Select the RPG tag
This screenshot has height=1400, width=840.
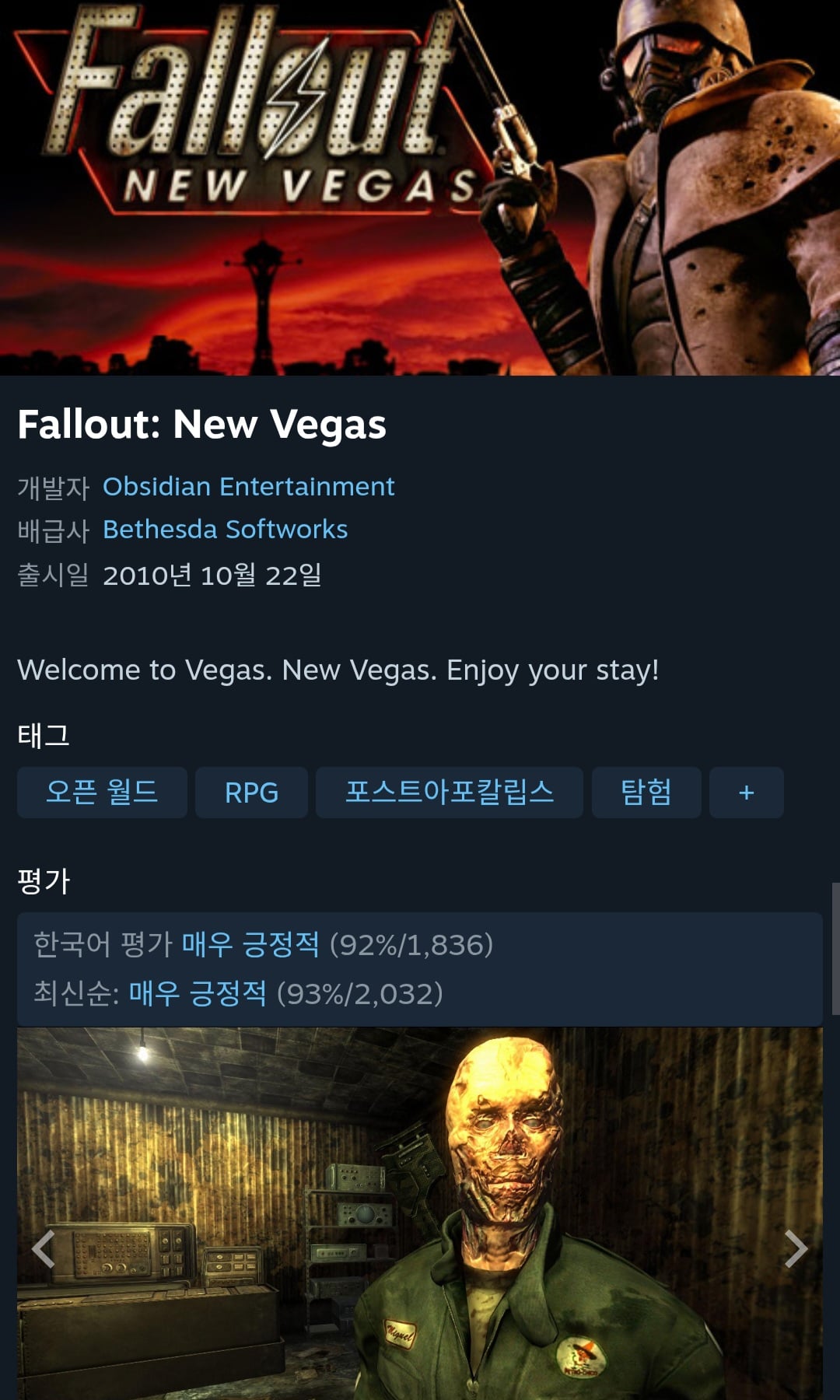coord(251,793)
